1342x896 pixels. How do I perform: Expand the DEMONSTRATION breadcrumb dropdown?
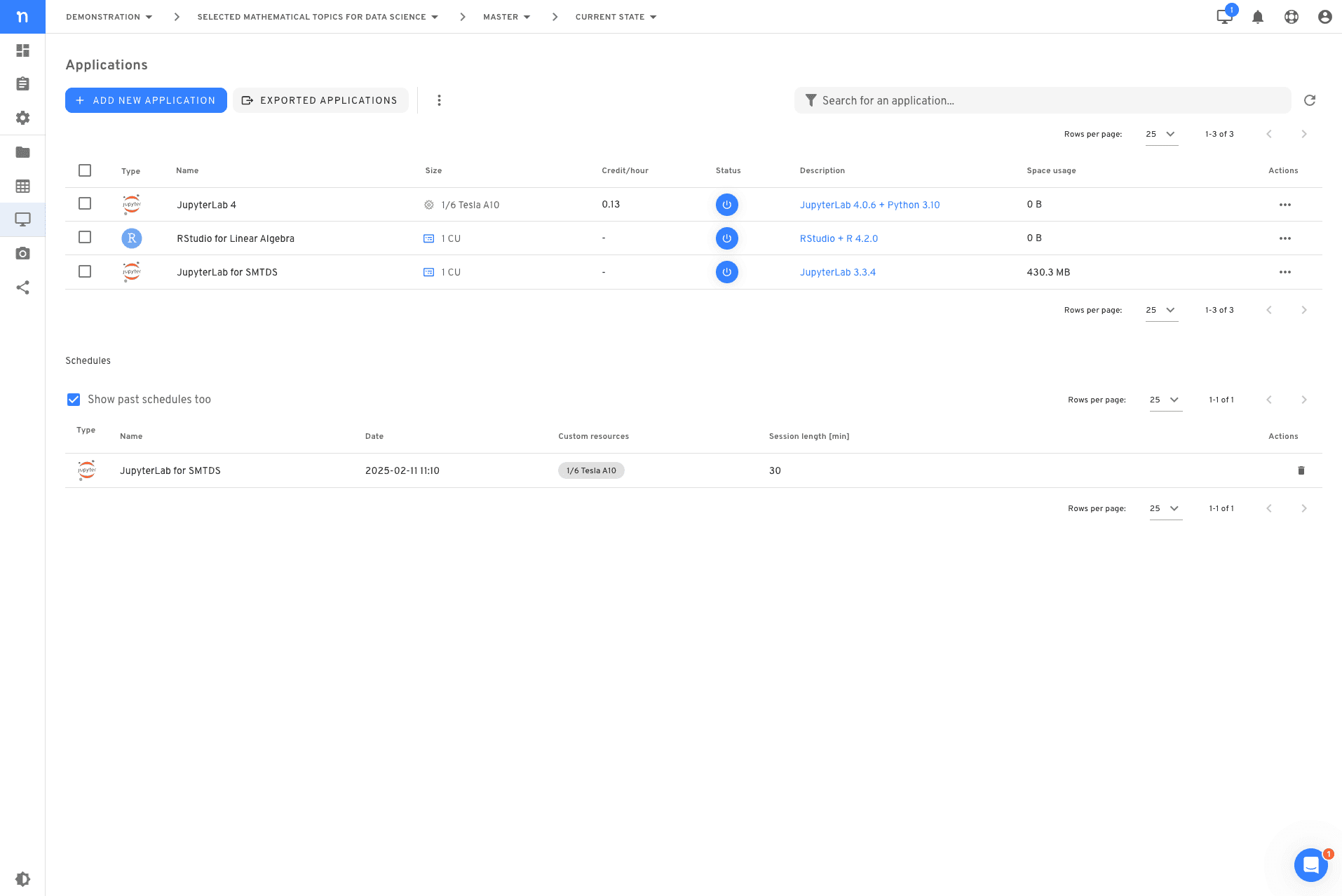click(x=109, y=17)
